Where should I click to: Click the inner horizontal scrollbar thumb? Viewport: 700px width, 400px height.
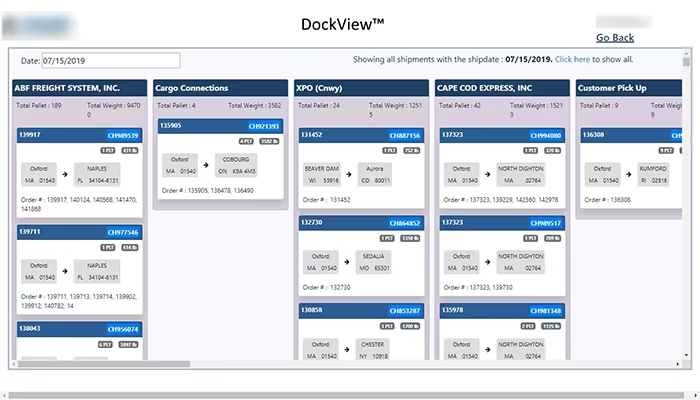104,364
